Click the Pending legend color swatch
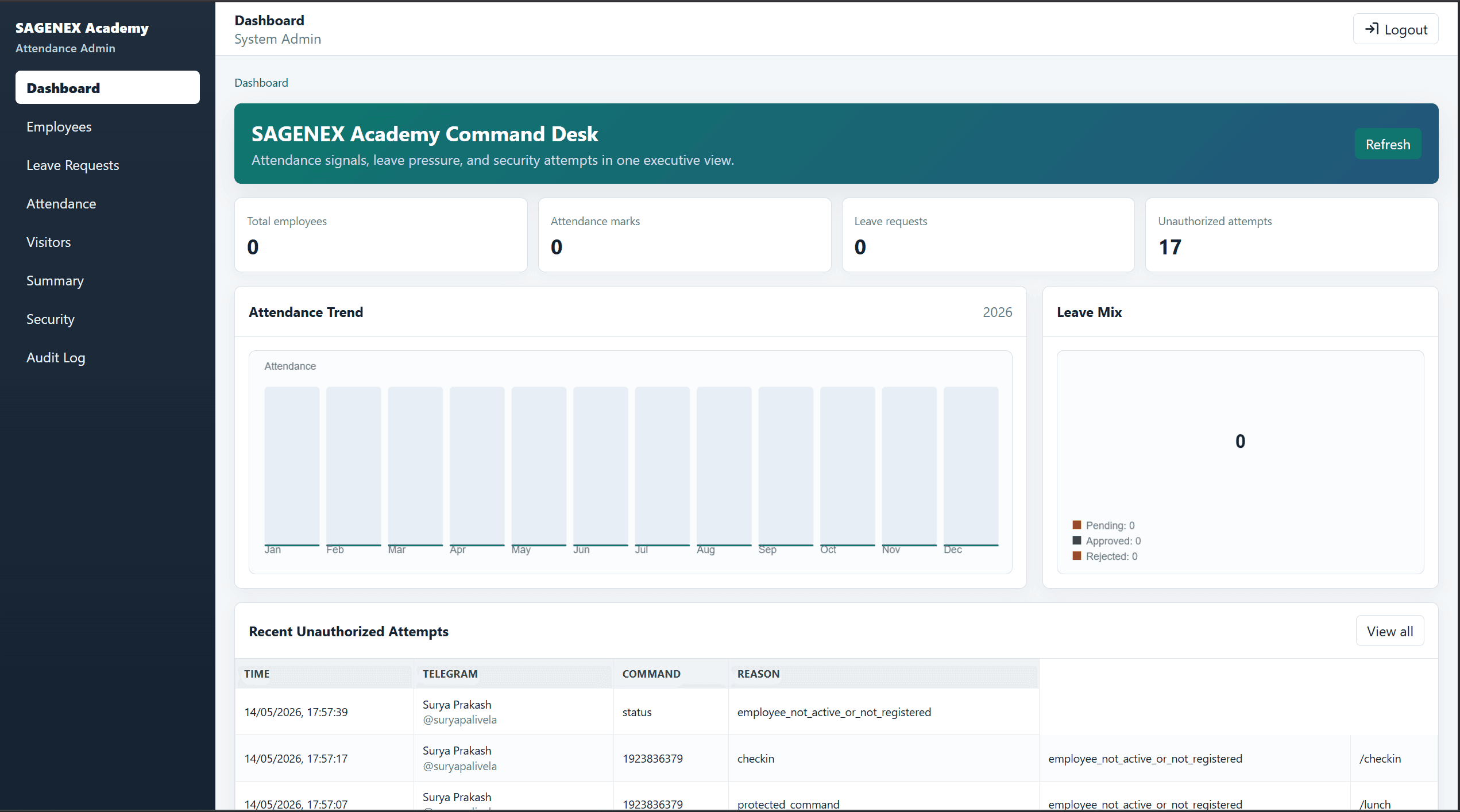1460x812 pixels. click(1077, 525)
